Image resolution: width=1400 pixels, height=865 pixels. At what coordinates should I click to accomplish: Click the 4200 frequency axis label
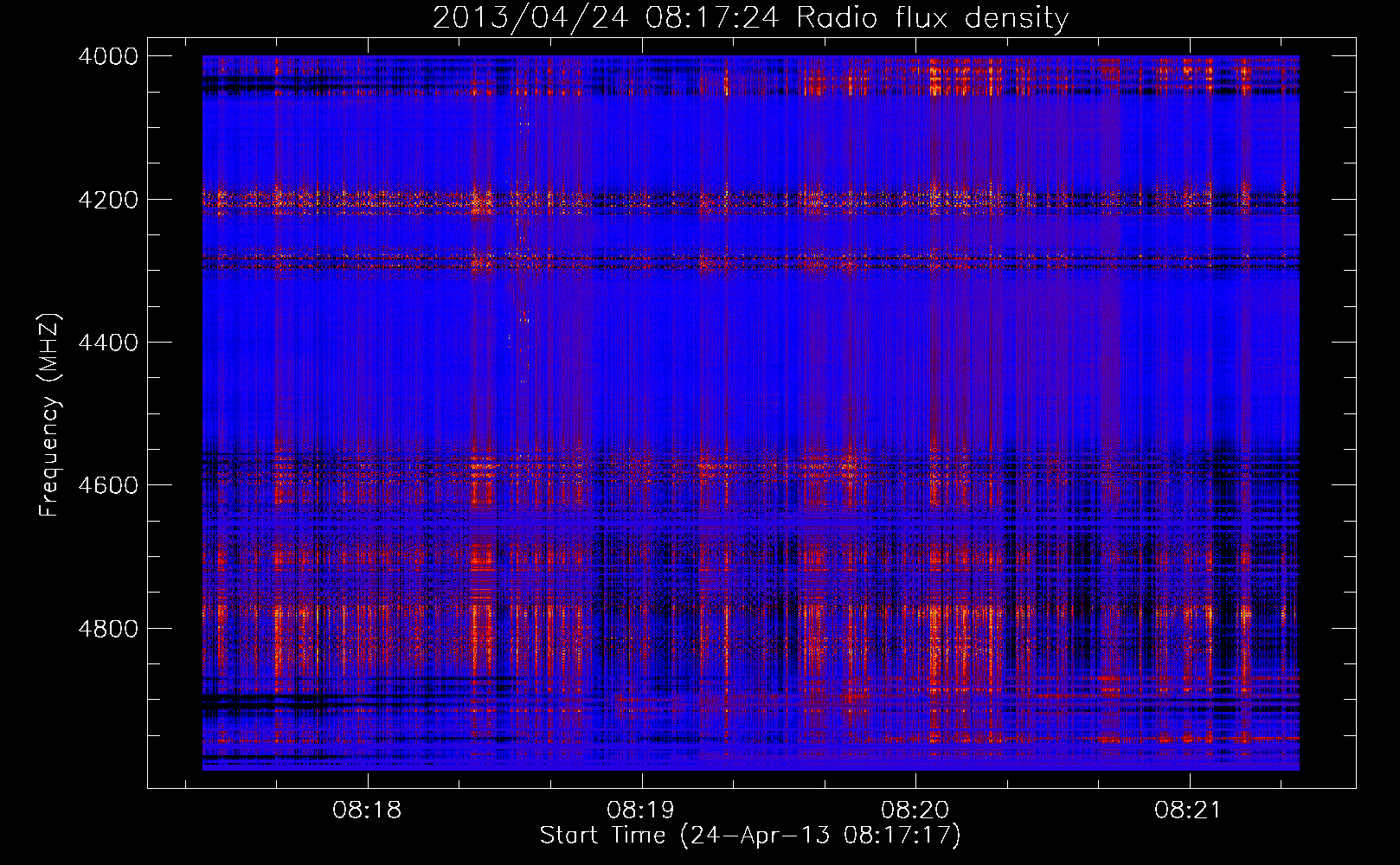(x=108, y=200)
